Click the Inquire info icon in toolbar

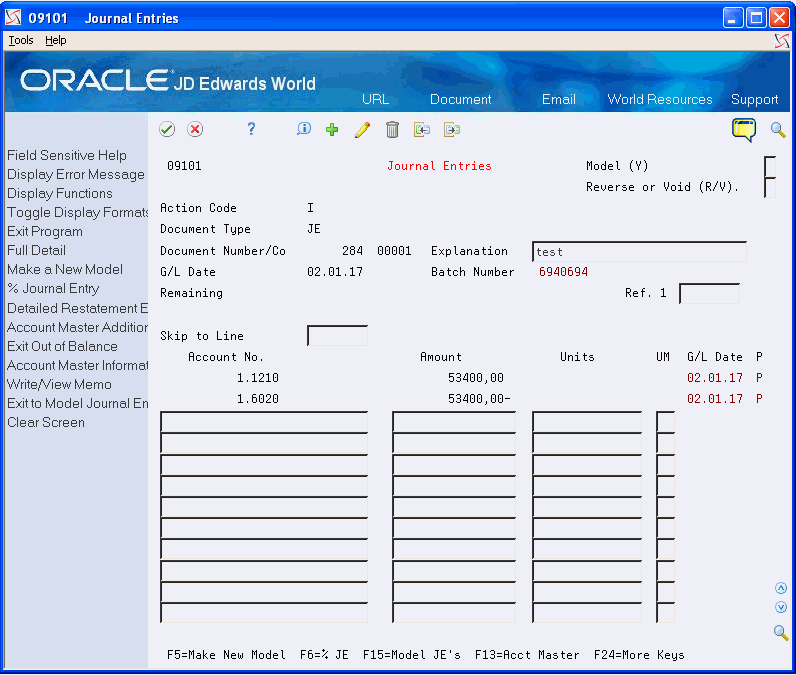point(304,129)
